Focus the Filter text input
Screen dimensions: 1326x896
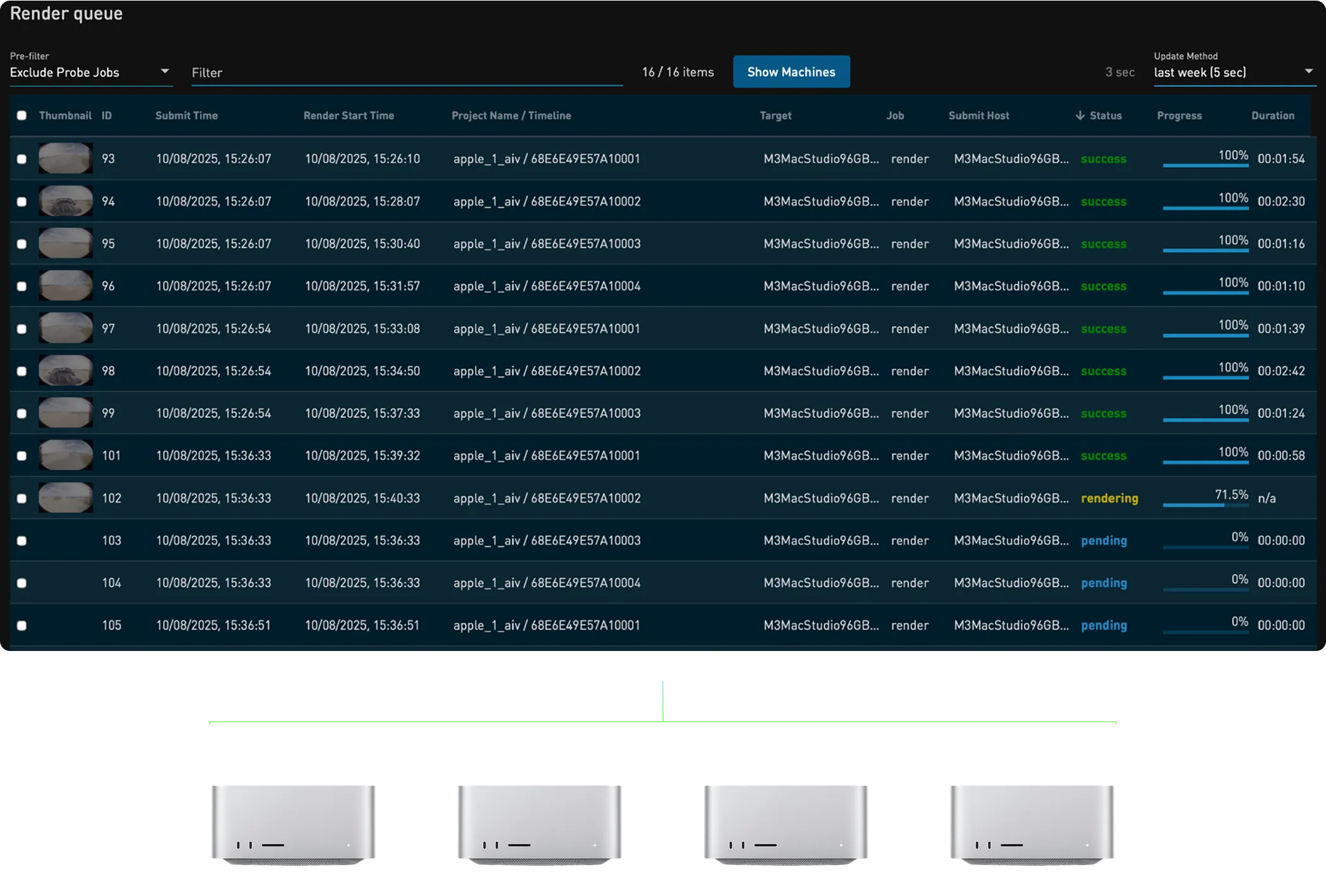pos(407,73)
